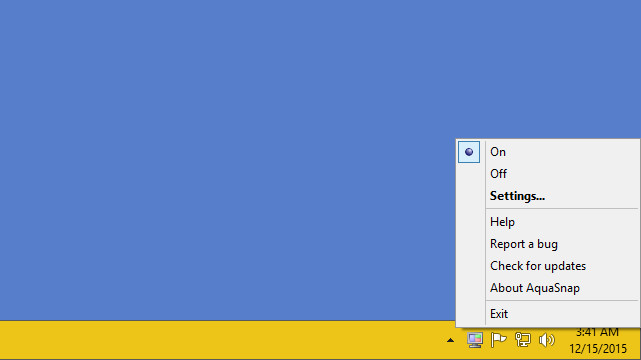641x360 pixels.
Task: Open the Help menu entry
Action: click(x=548, y=222)
